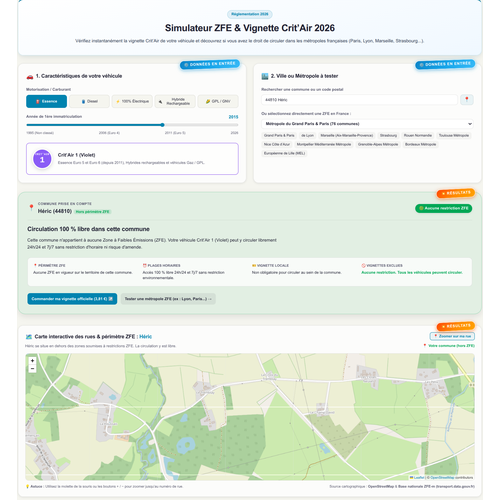Select the Nice Côte d'Azur chip
This screenshot has height=500, width=500.
coord(277,144)
